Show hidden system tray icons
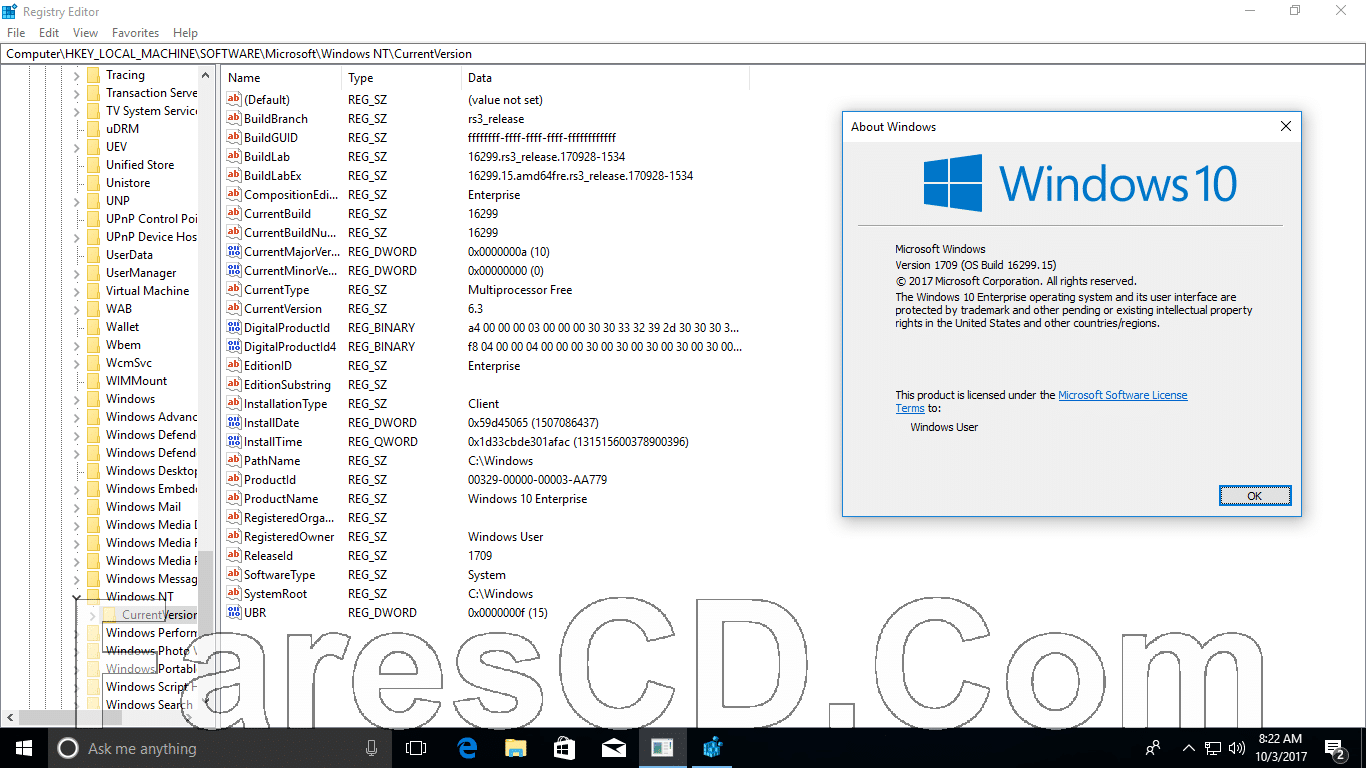This screenshot has width=1366, height=768. click(1188, 748)
